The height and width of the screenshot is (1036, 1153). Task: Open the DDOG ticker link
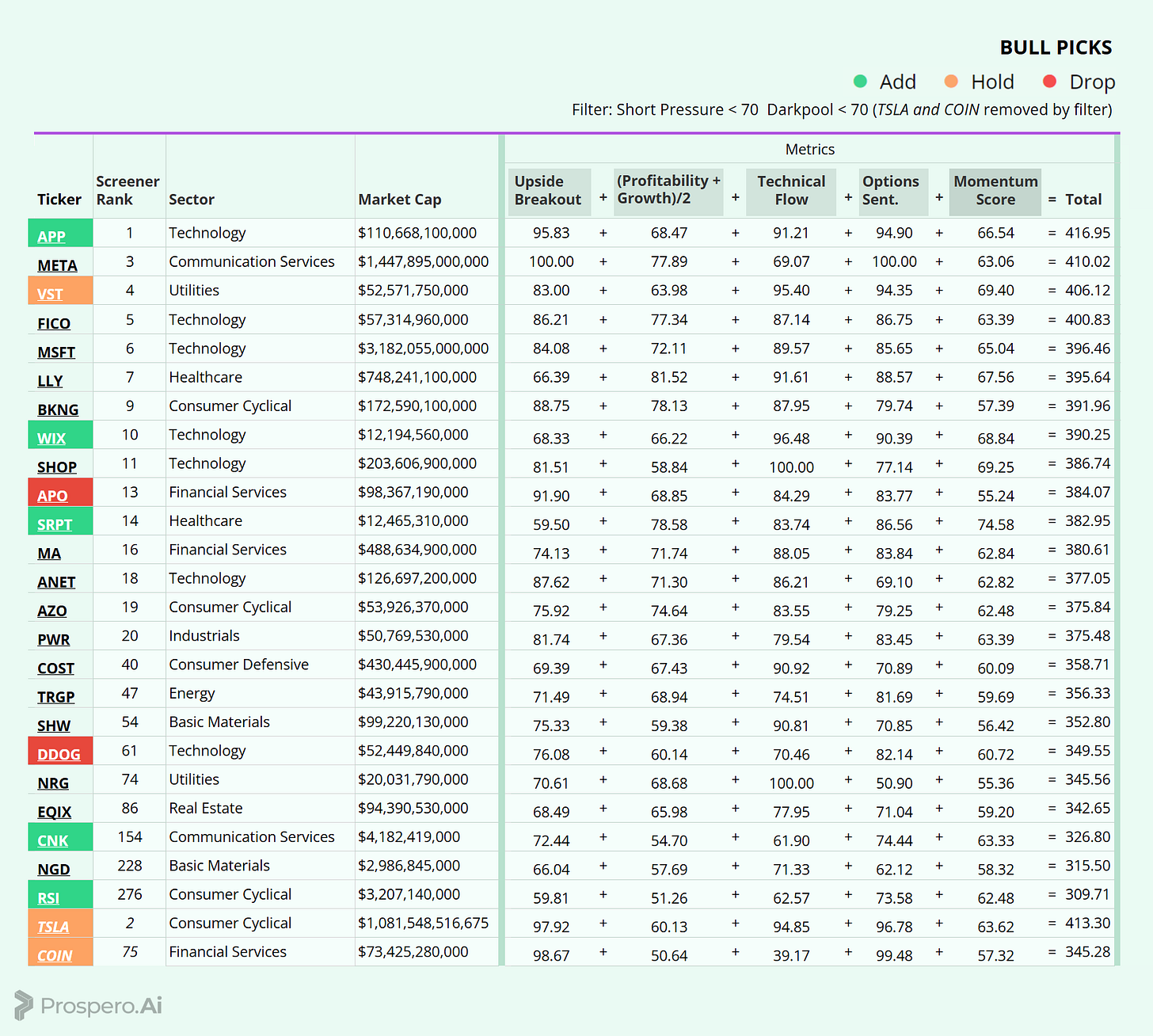[59, 755]
